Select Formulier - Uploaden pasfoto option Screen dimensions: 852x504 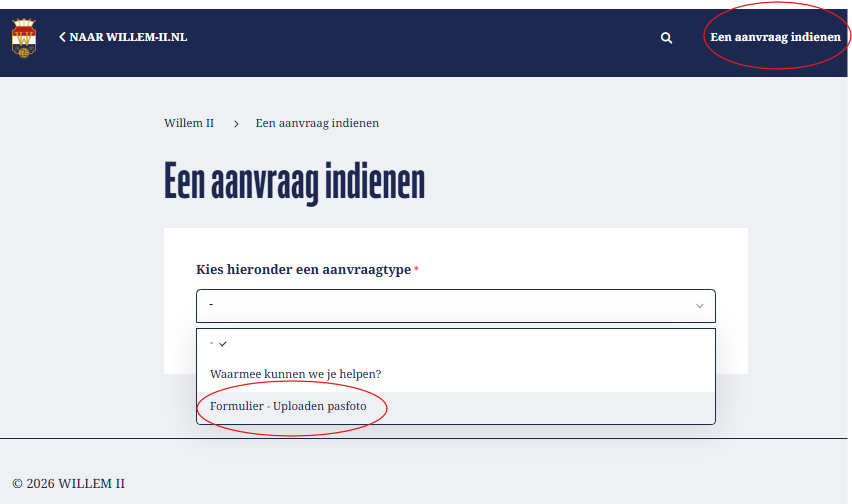tap(456, 406)
